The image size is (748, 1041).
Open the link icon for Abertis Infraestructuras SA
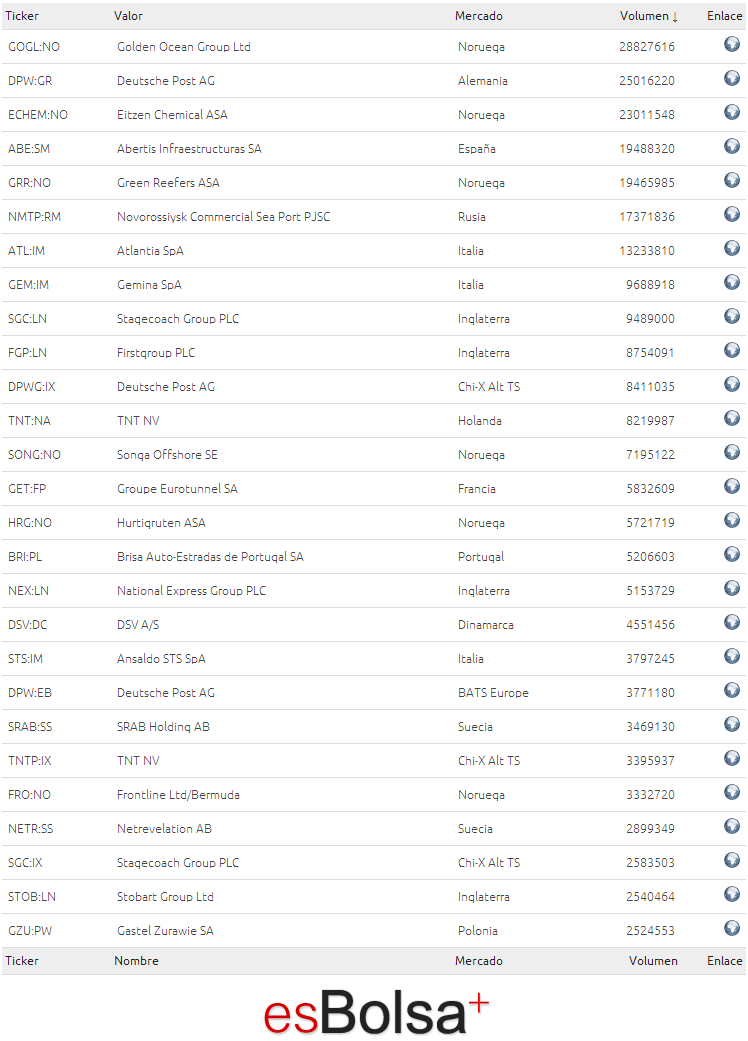click(x=731, y=146)
